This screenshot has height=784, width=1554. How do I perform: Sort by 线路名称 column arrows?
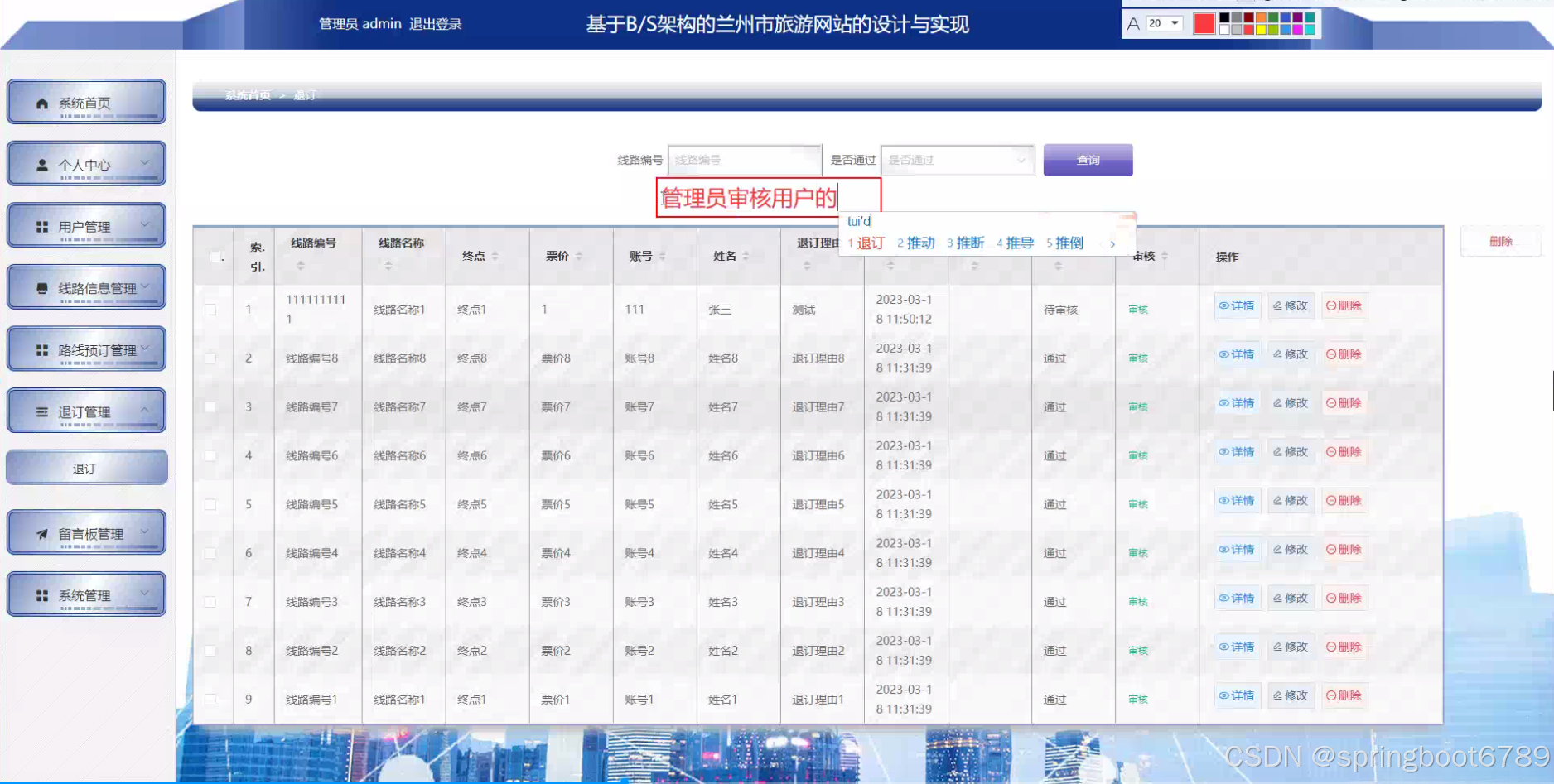coord(388,266)
